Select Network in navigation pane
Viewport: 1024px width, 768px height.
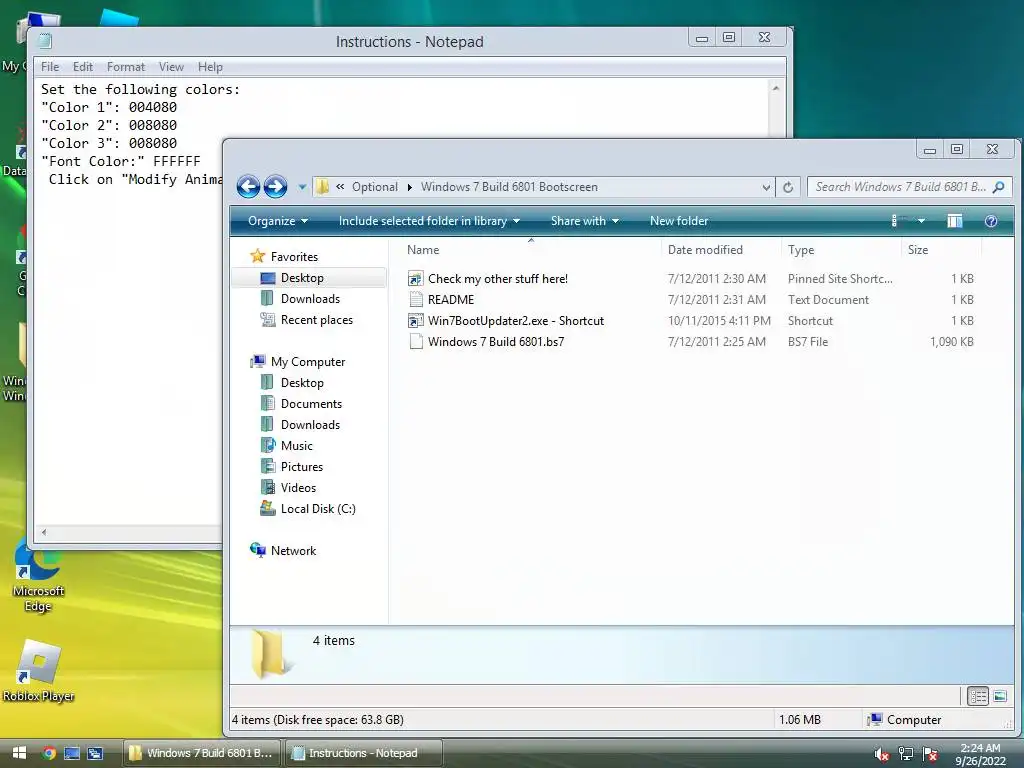pyautogui.click(x=293, y=551)
